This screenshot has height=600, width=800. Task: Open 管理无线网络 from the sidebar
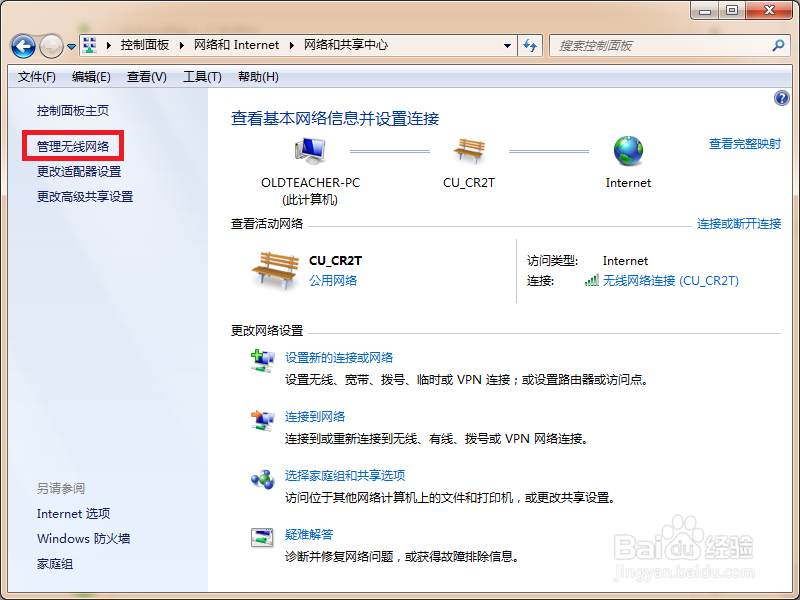[72, 146]
